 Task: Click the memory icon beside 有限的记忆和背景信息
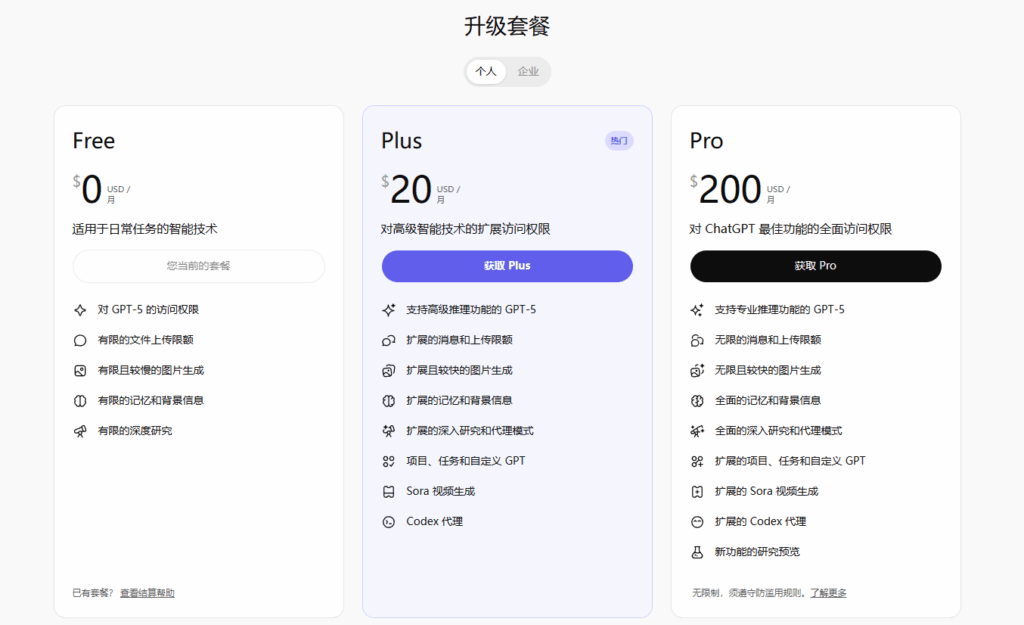click(x=80, y=401)
